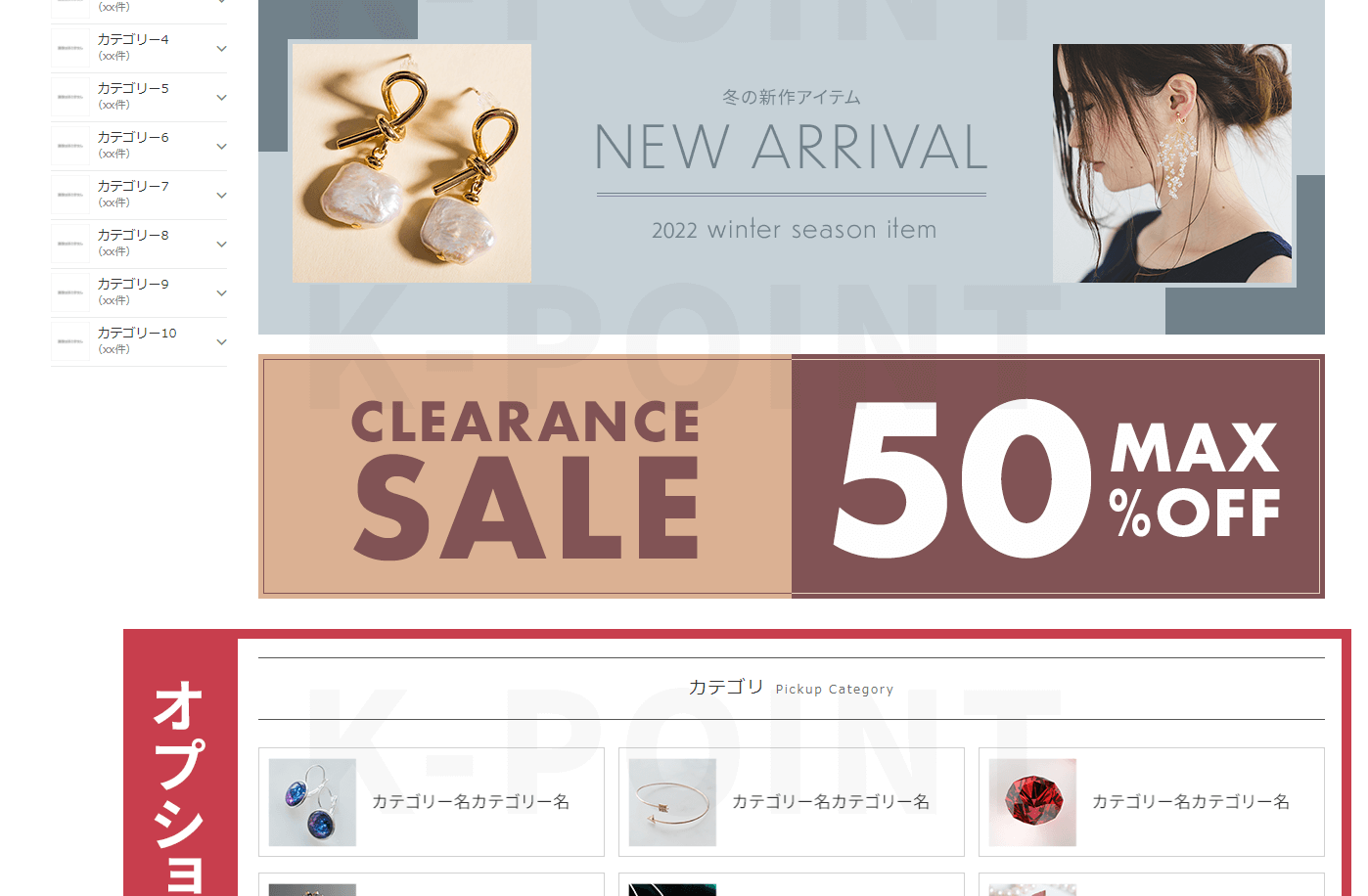Expand the カテゴリー9 chevron
The image size is (1368, 896).
pos(221,293)
